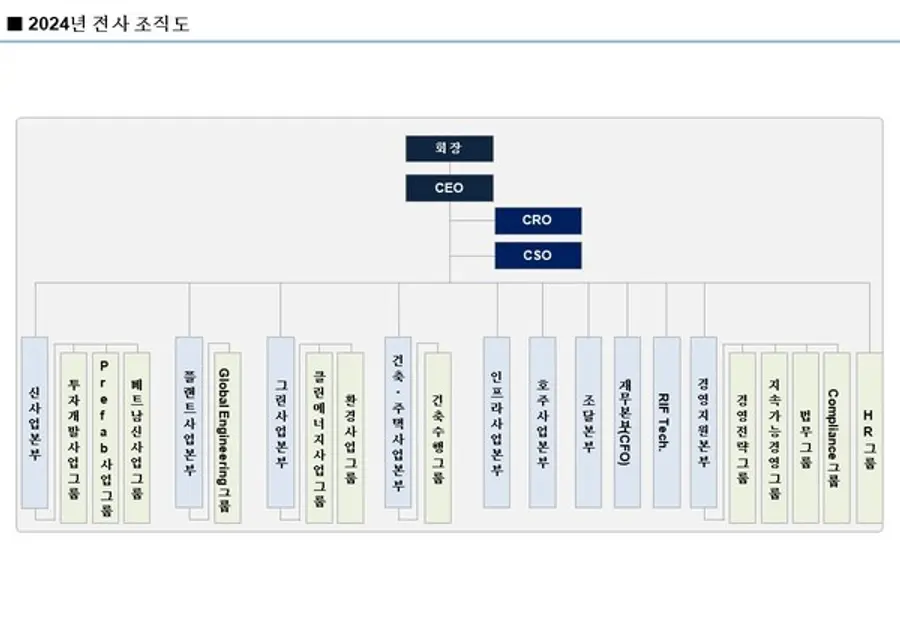
Task: Select the CSO box
Action: [x=537, y=256]
